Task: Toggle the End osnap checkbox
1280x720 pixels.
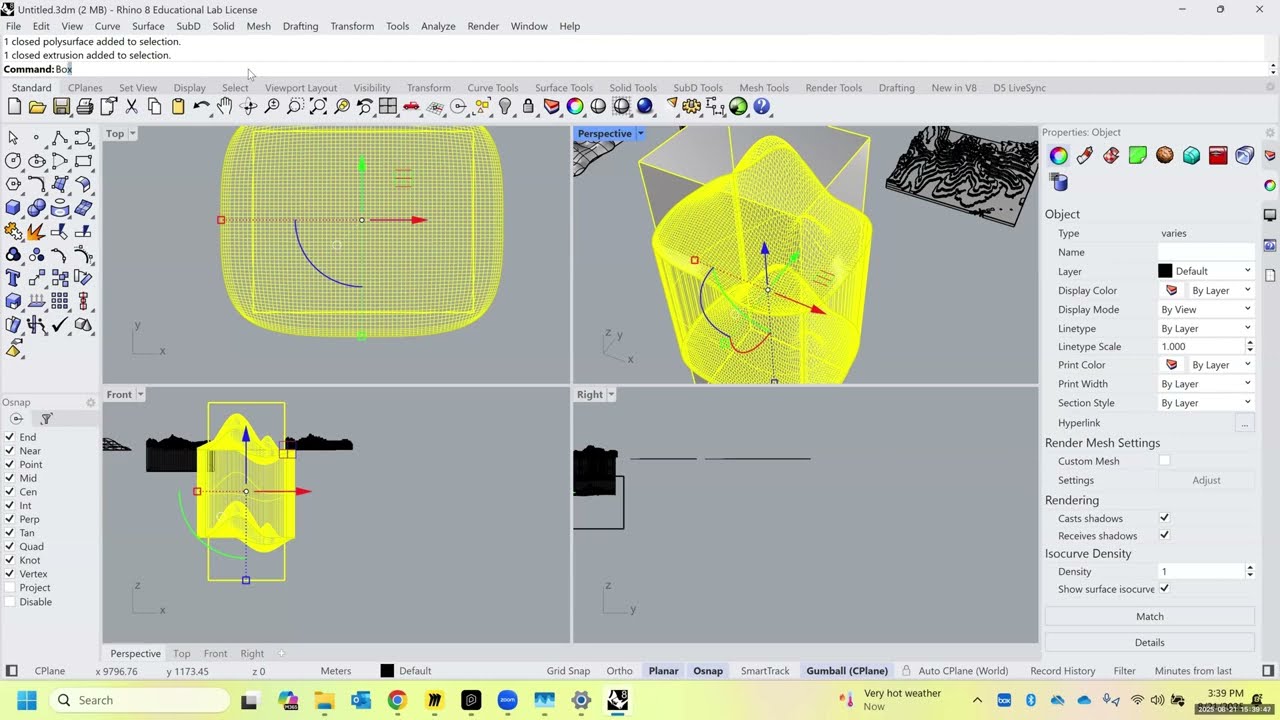Action: pyautogui.click(x=10, y=437)
